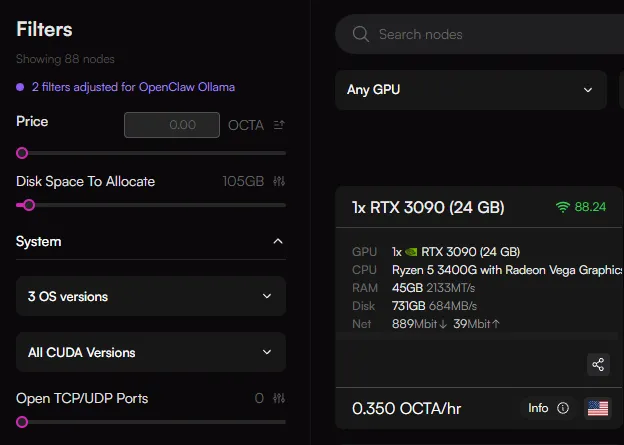Click the '39Mbit' upload speed value
The height and width of the screenshot is (445, 624).
(472, 324)
